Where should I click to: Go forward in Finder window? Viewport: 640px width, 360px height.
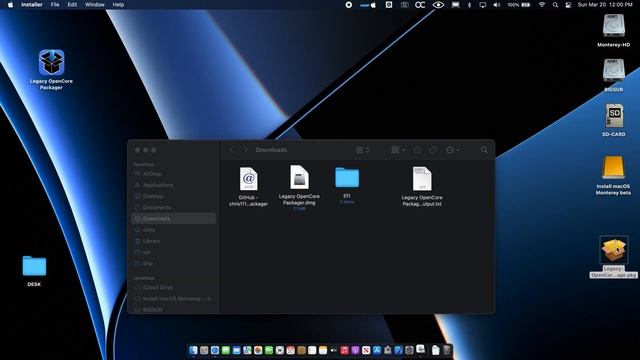(245, 150)
